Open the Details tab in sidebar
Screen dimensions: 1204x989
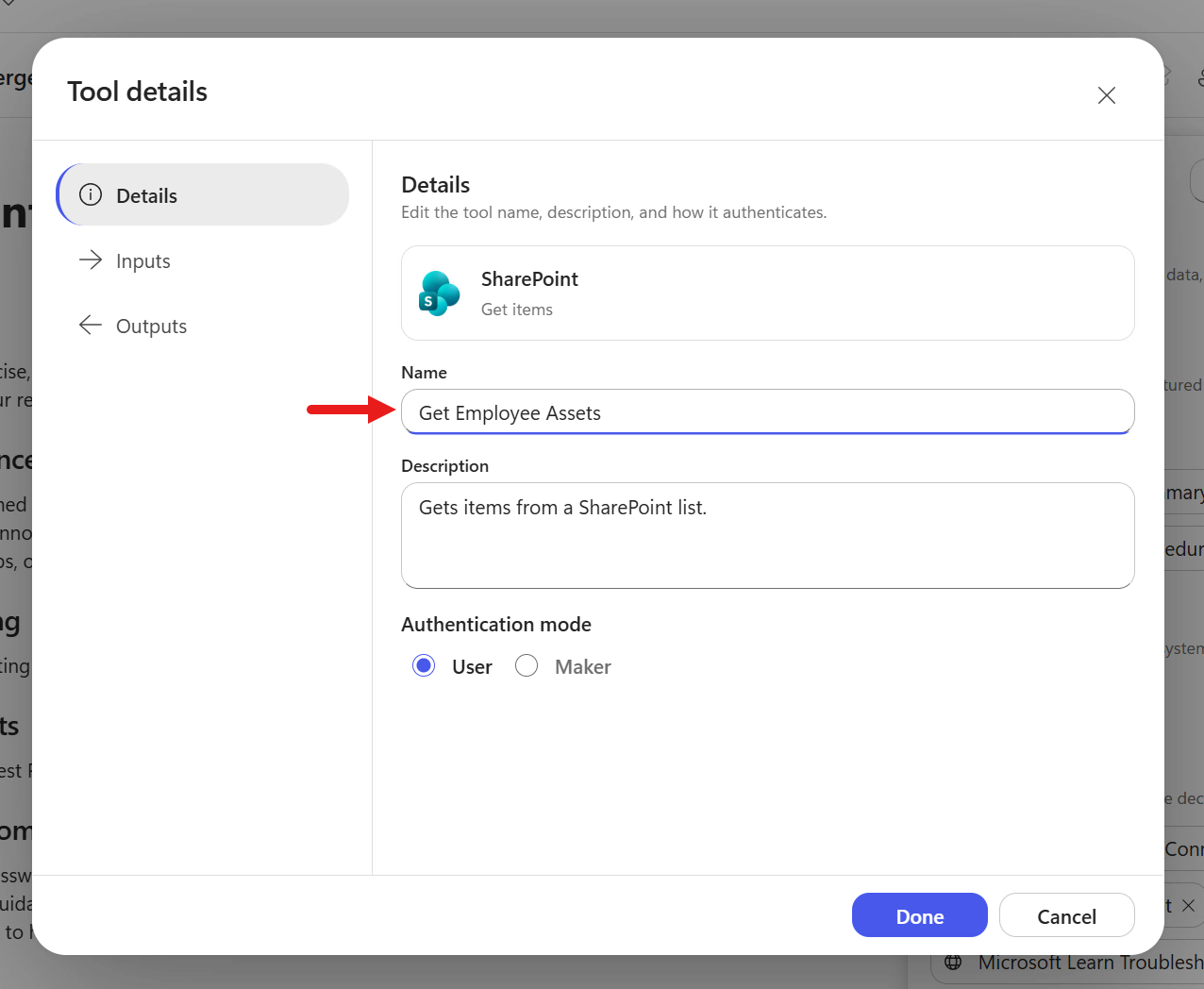point(203,194)
